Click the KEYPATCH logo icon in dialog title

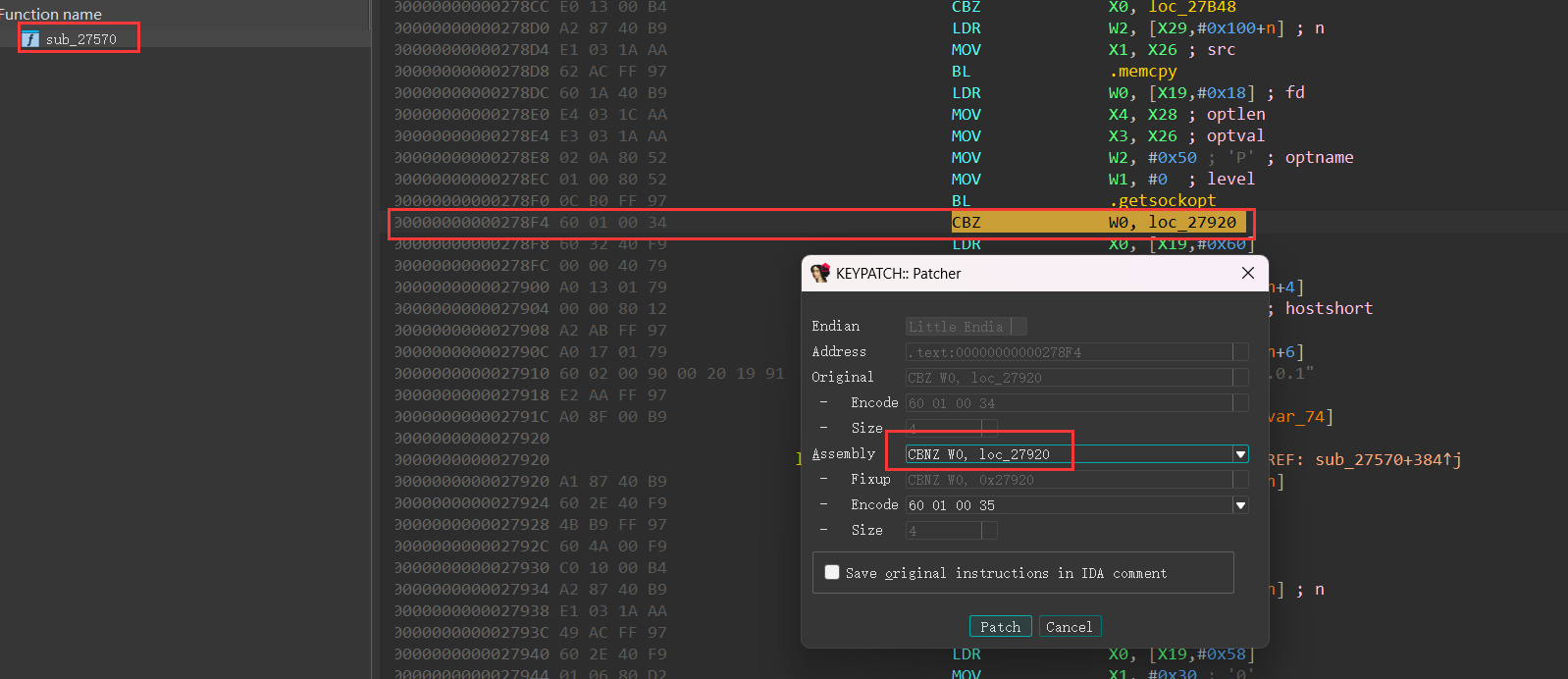[x=820, y=274]
